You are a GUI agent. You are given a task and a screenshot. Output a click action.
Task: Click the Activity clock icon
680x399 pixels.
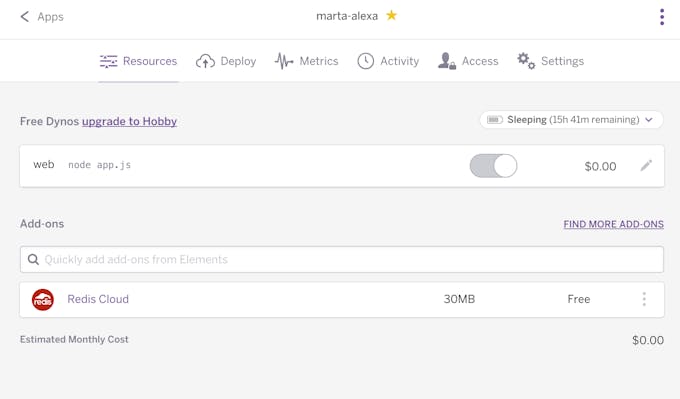366,61
